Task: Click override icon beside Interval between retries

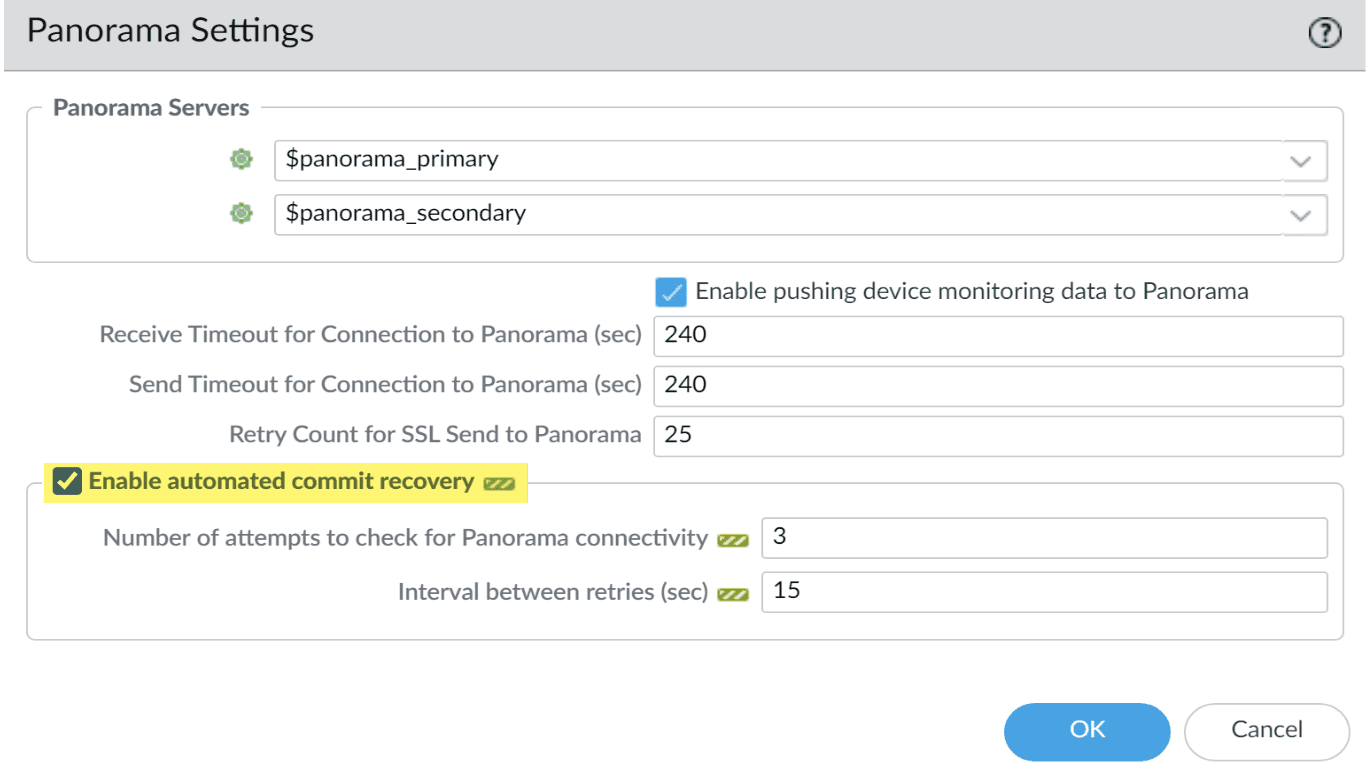Action: click(x=733, y=594)
